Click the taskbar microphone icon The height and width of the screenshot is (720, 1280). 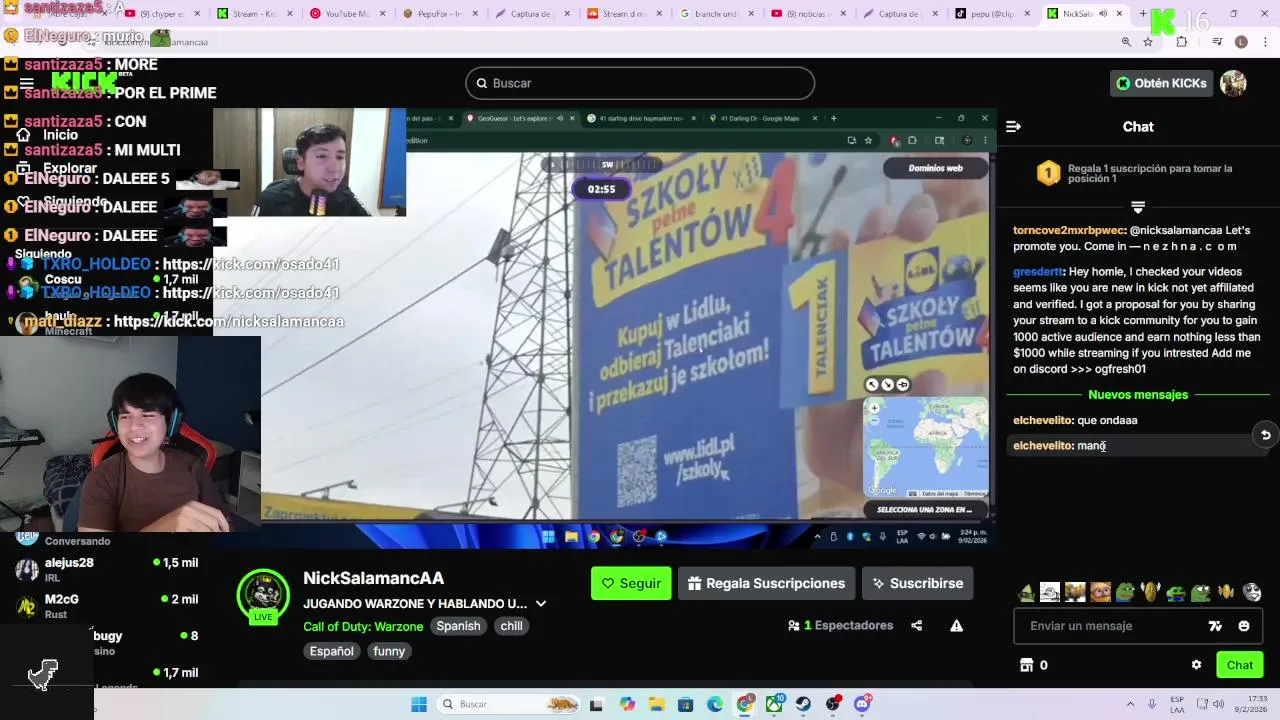click(x=1152, y=704)
